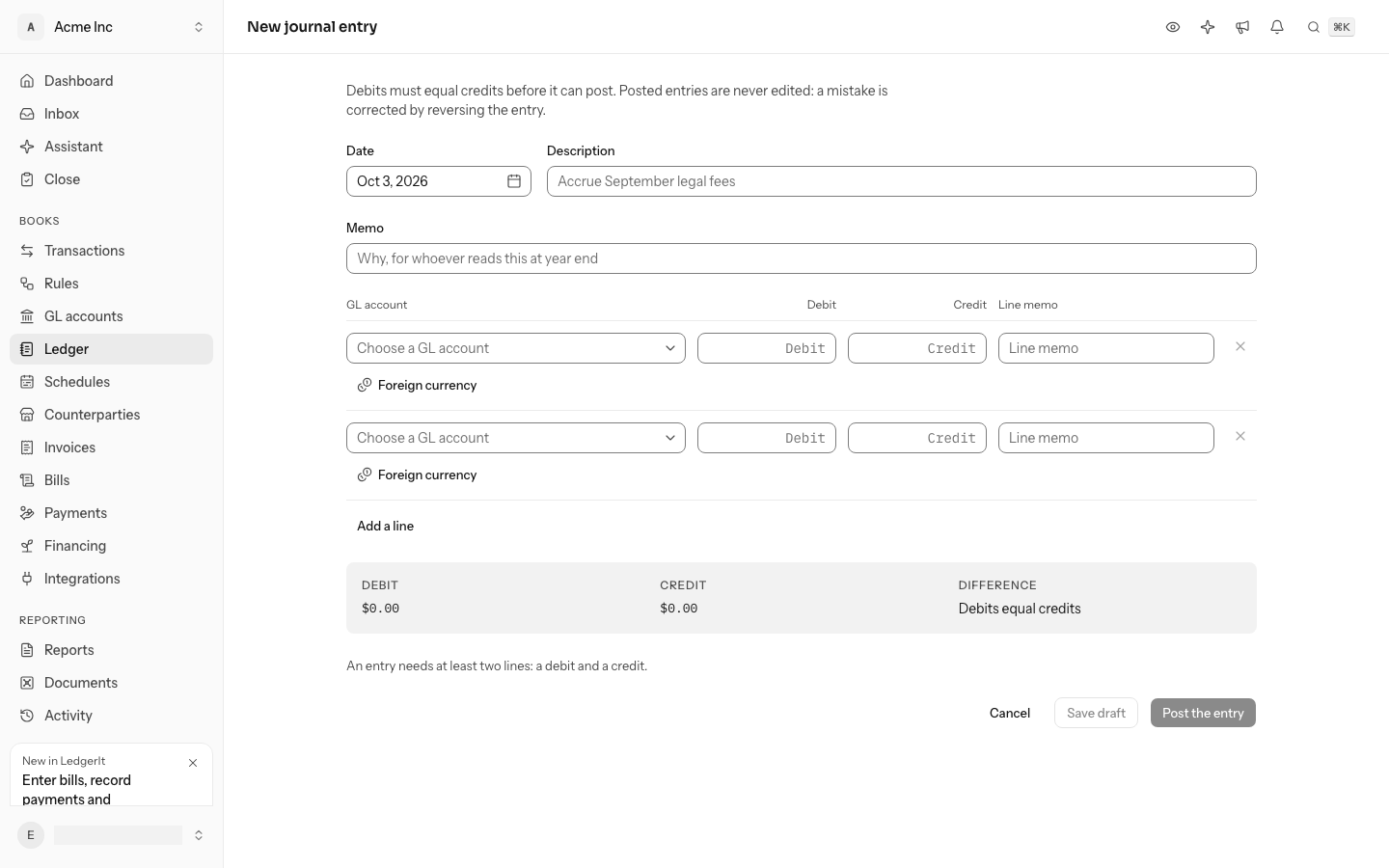Click the Save draft button

(x=1096, y=713)
